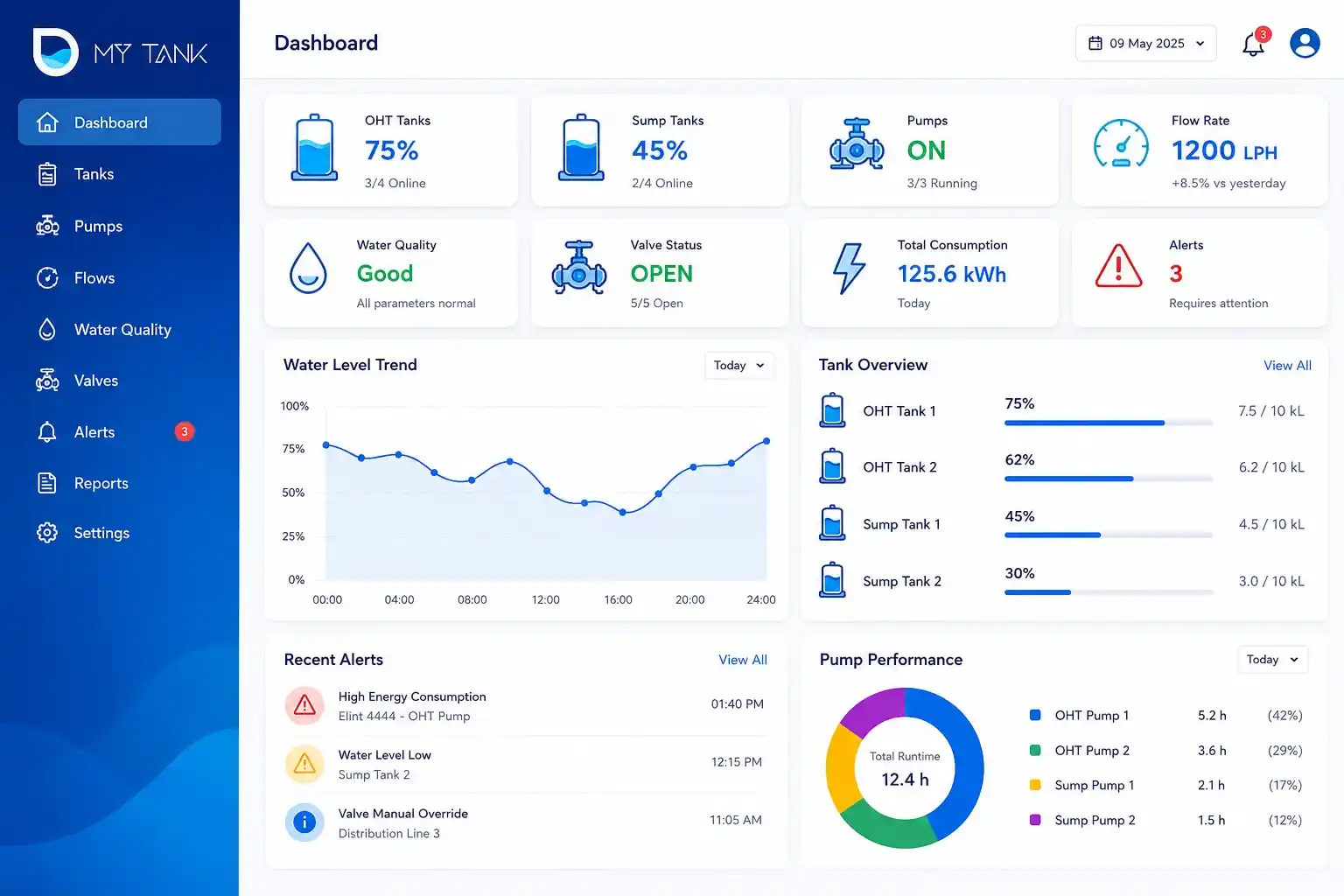The height and width of the screenshot is (896, 1344).
Task: Click the 'Distribution Line 3' alert text
Action: [x=389, y=834]
